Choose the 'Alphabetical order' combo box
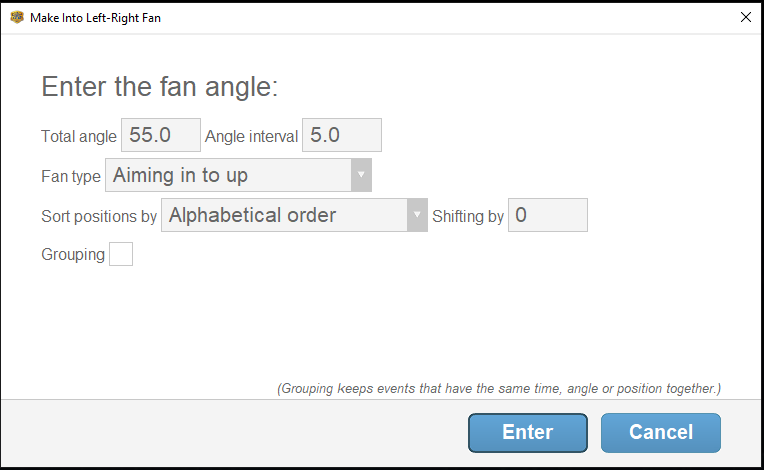Screen dimensions: 764x470 [294, 215]
